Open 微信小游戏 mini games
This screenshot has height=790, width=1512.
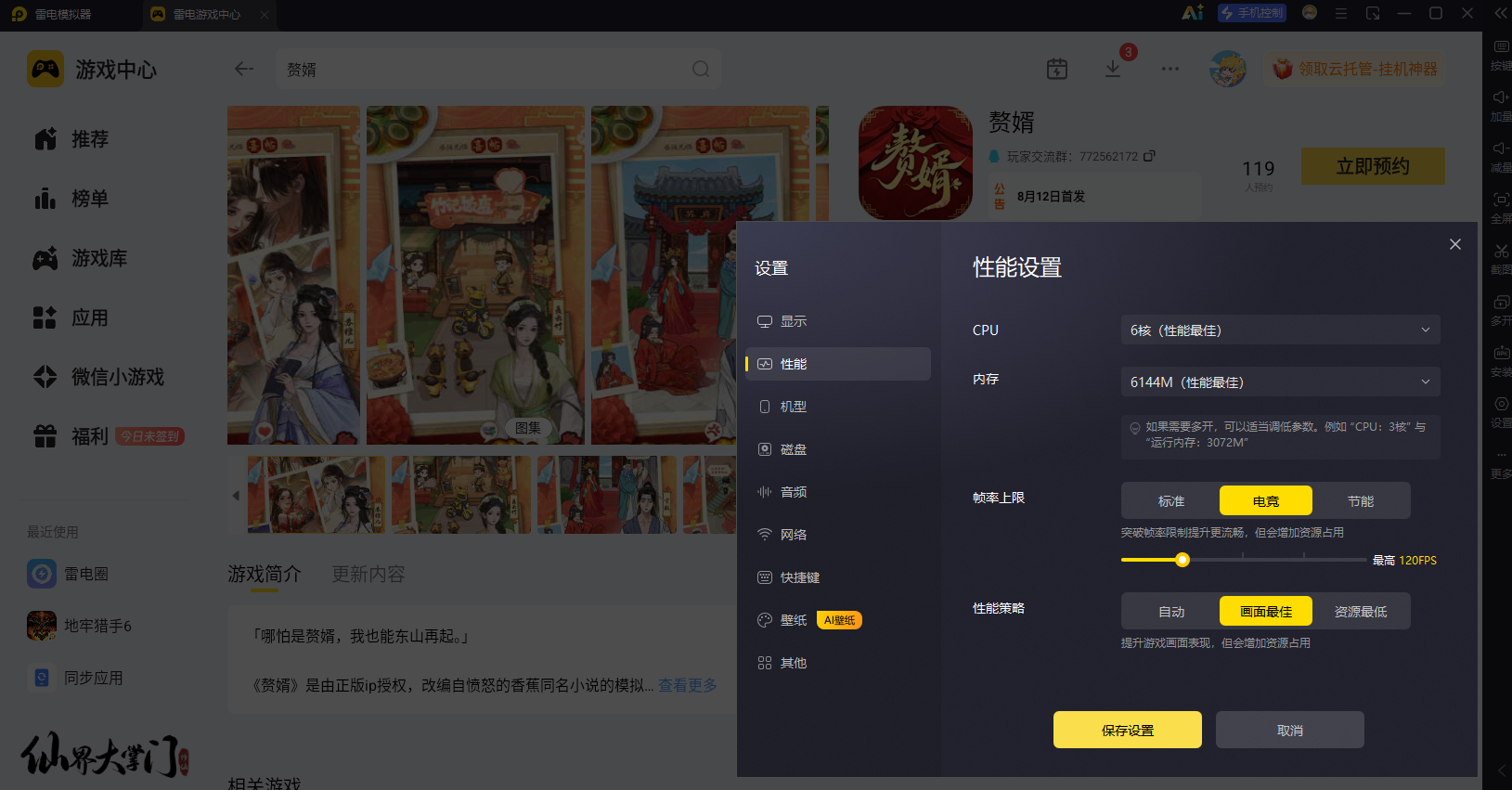tap(98, 377)
